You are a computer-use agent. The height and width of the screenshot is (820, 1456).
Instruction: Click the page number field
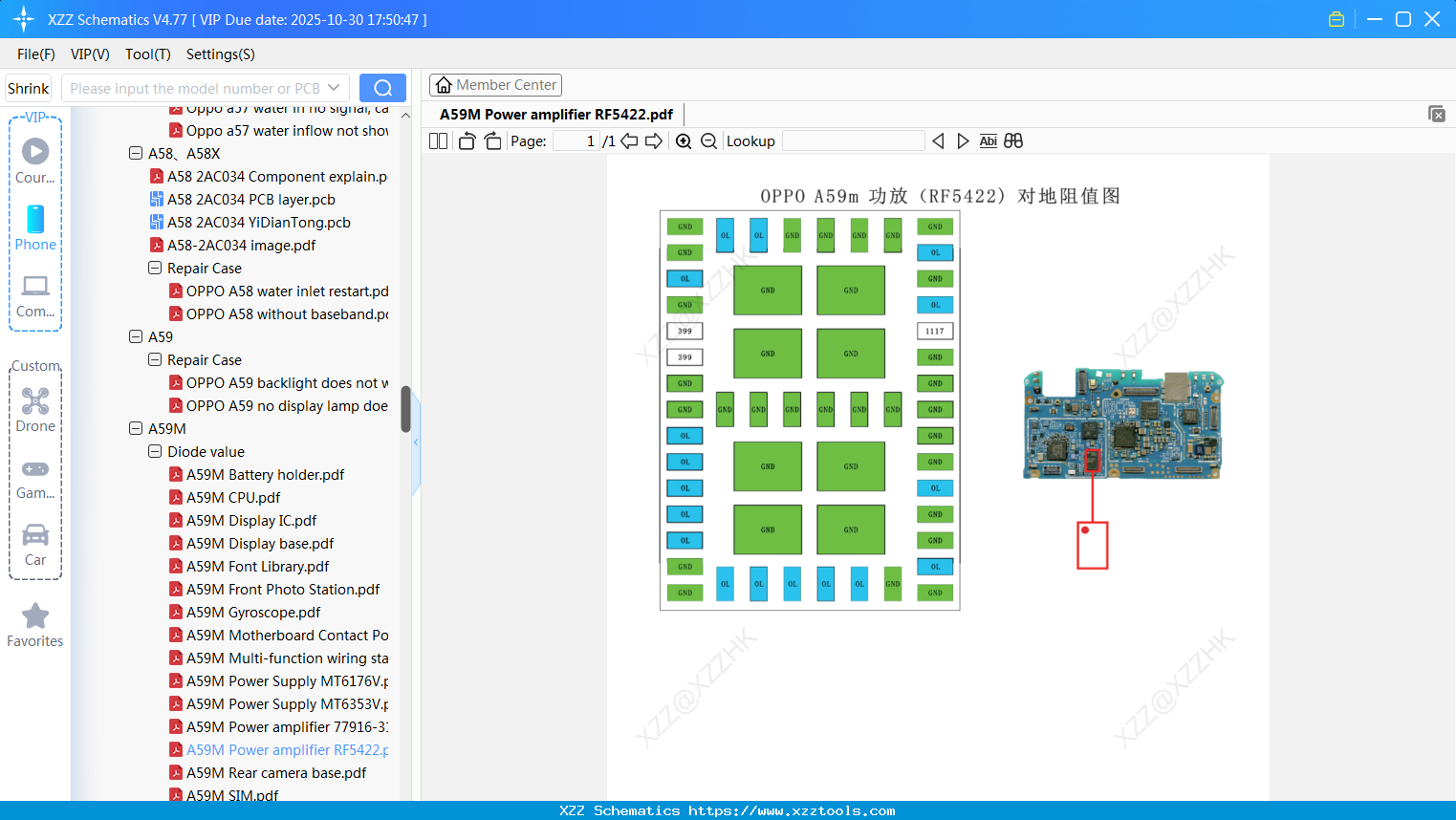coord(576,141)
